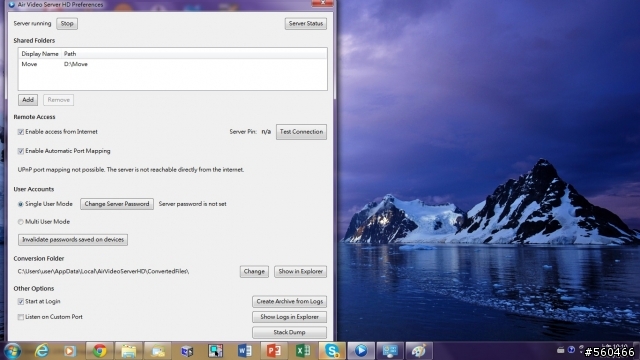The width and height of the screenshot is (640, 360).
Task: Open Windows Explorer folder icon
Action: [x=129, y=351]
